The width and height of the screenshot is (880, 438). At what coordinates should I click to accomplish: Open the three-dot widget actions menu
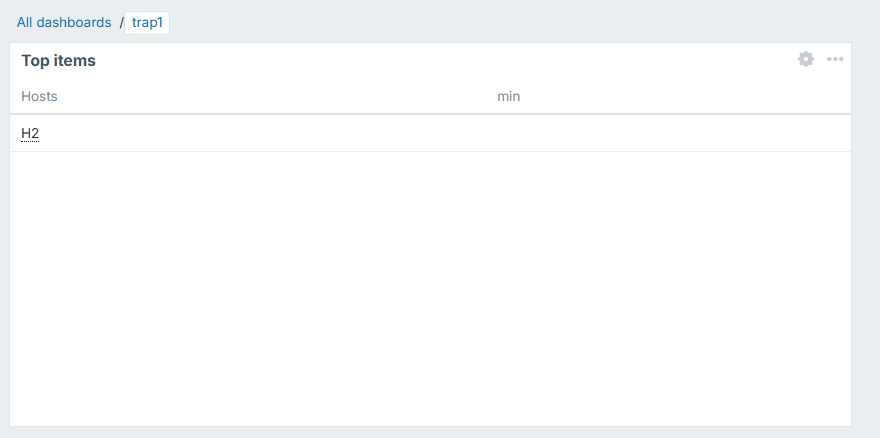[835, 59]
